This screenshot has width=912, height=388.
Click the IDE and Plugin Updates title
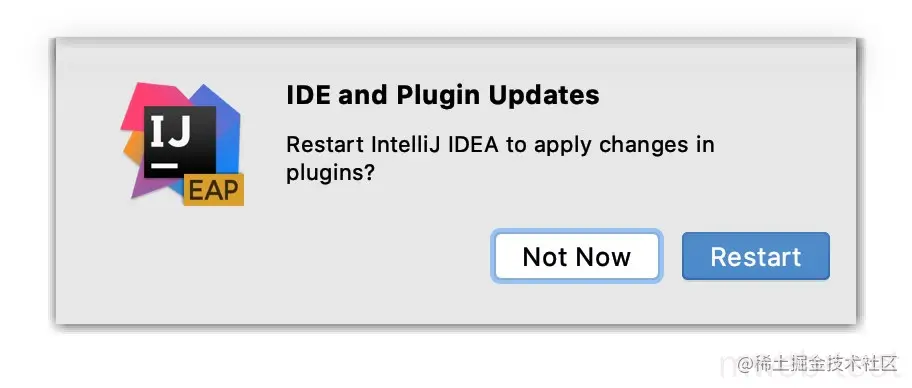coord(443,95)
